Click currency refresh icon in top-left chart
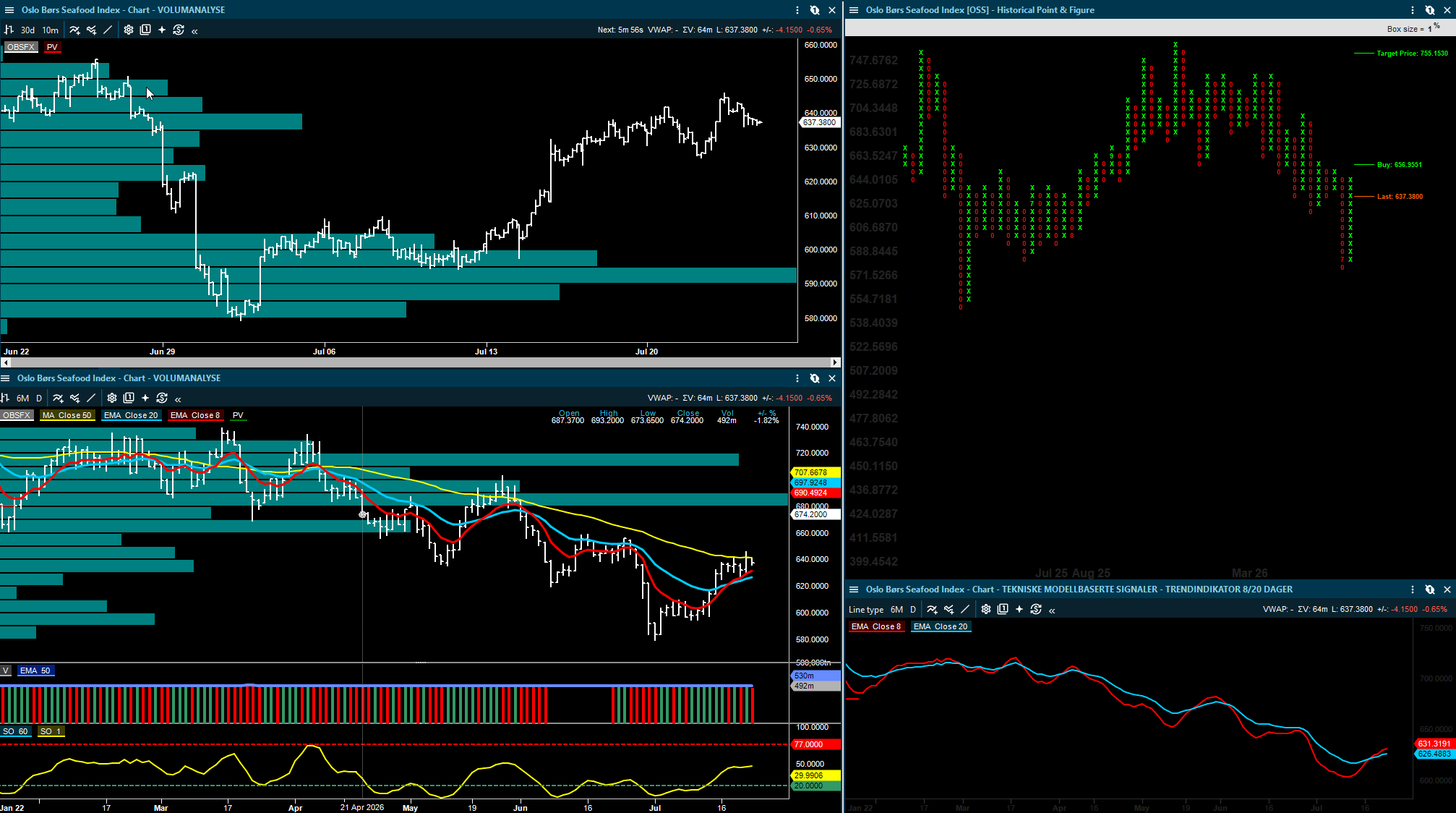 click(179, 30)
